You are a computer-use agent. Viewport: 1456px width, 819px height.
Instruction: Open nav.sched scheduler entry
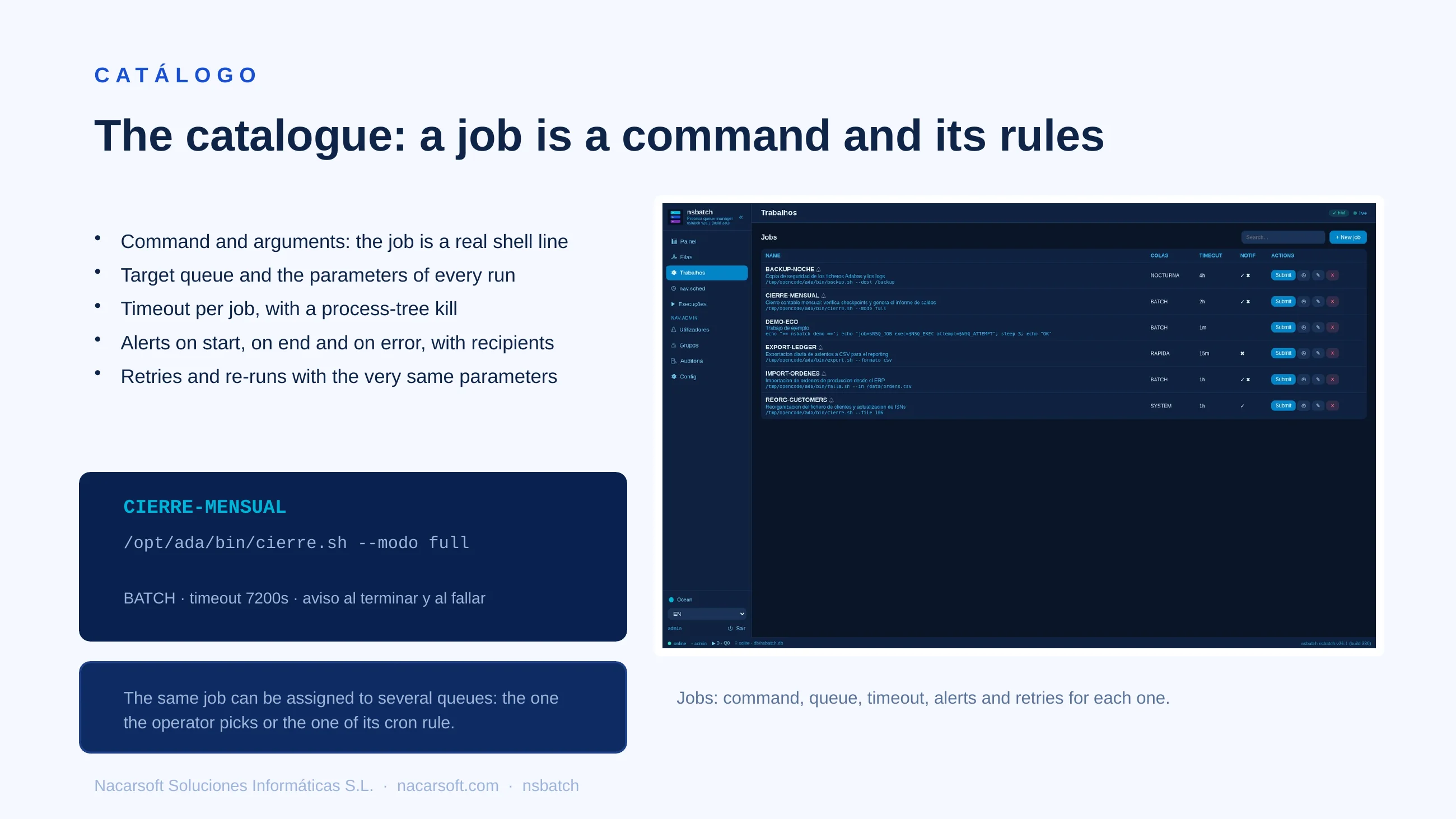point(707,289)
